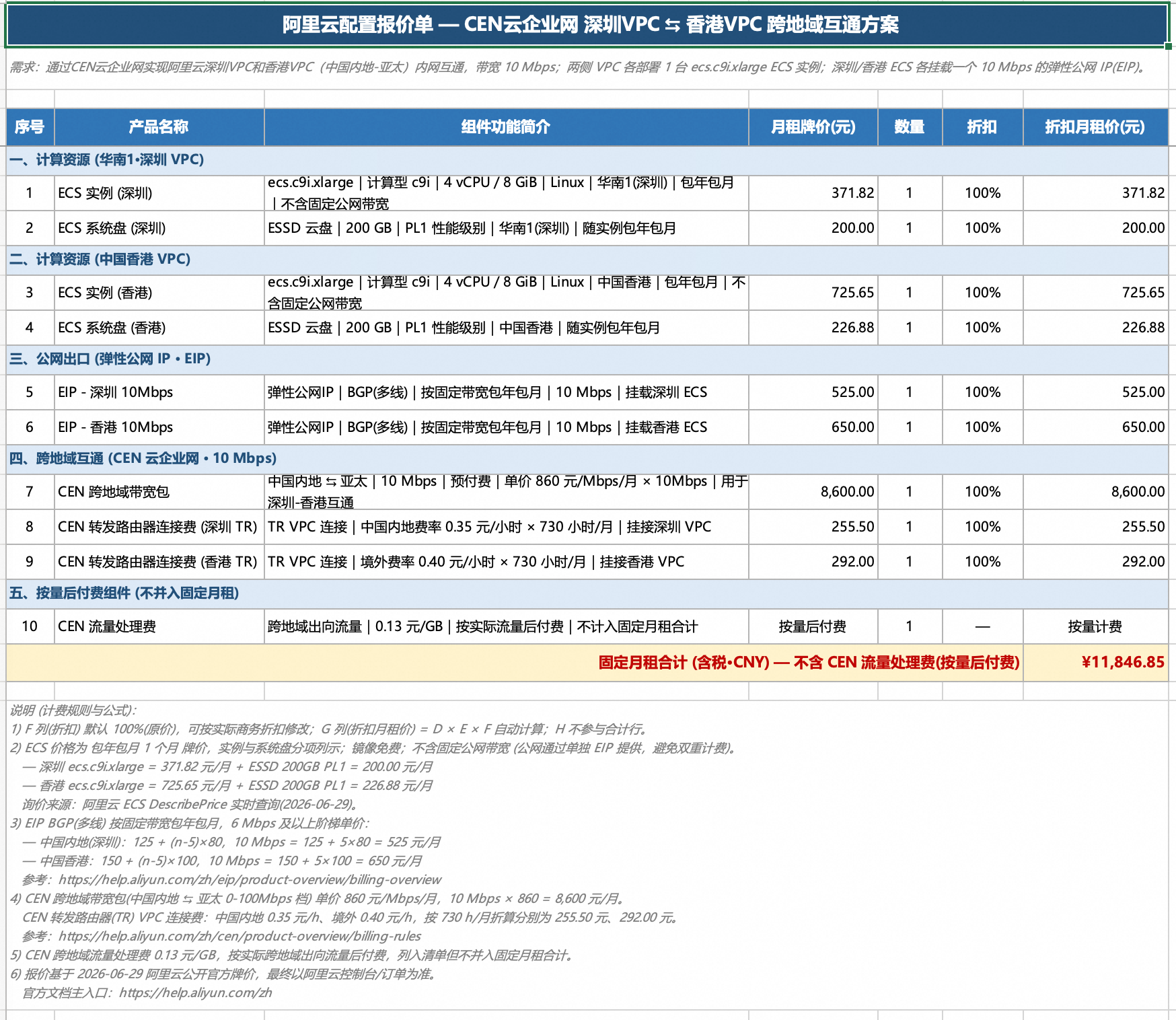Image resolution: width=1176 pixels, height=1020 pixels.
Task: Open the CEN billing-rules help link
Action: pyautogui.click(x=240, y=937)
